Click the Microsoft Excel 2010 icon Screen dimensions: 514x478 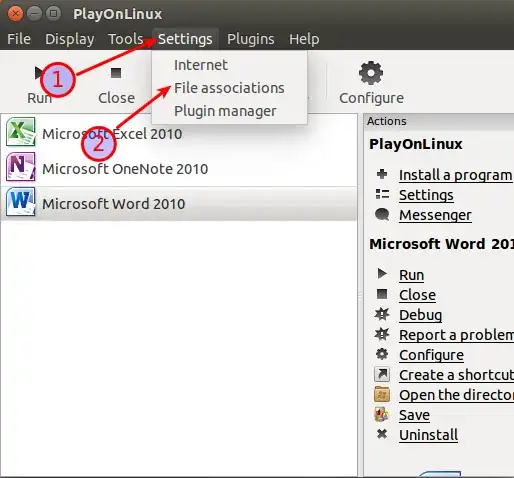[21, 132]
